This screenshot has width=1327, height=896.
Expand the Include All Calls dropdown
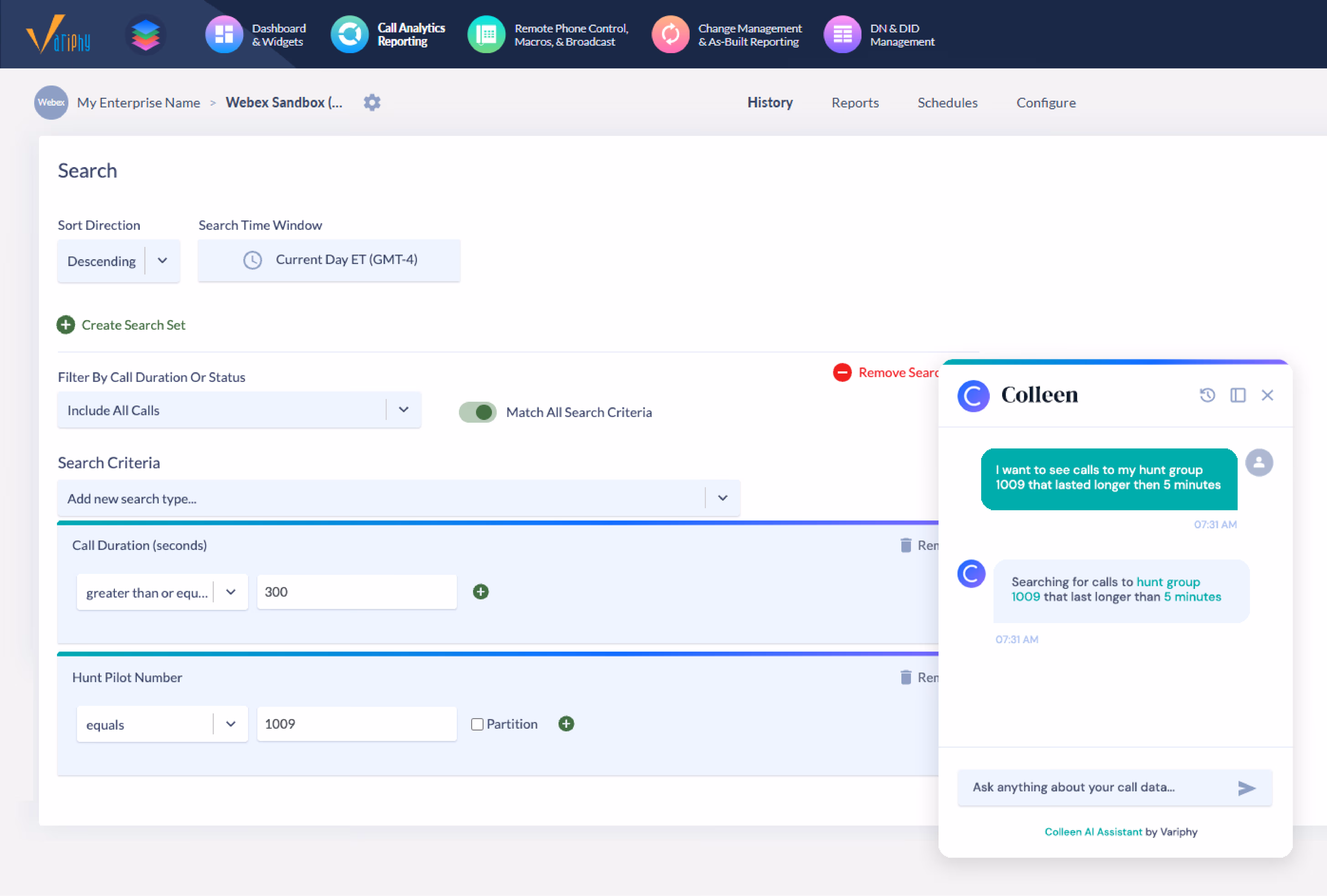click(239, 410)
